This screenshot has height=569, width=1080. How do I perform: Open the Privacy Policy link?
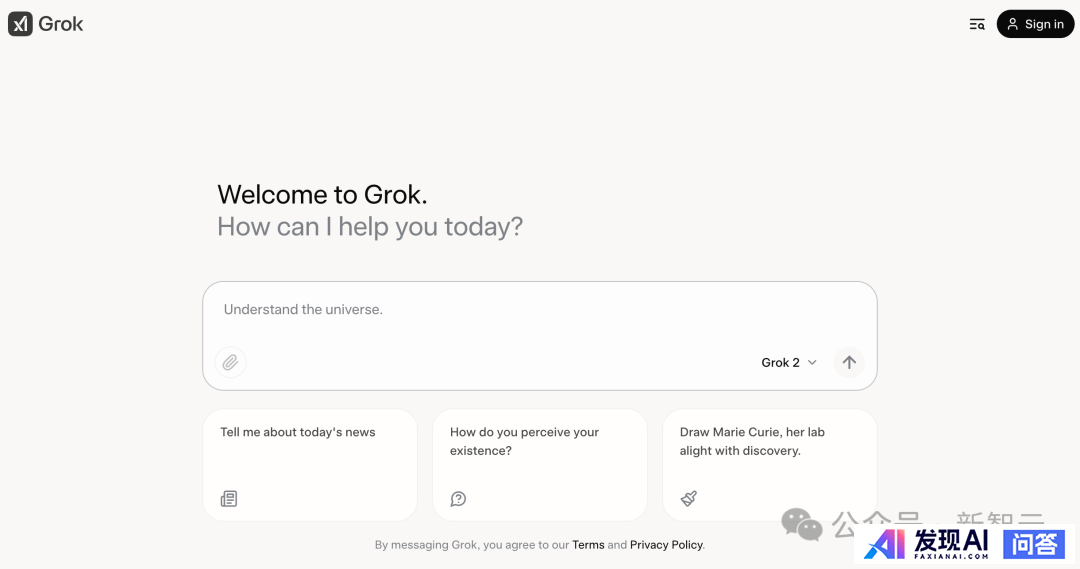pos(666,545)
